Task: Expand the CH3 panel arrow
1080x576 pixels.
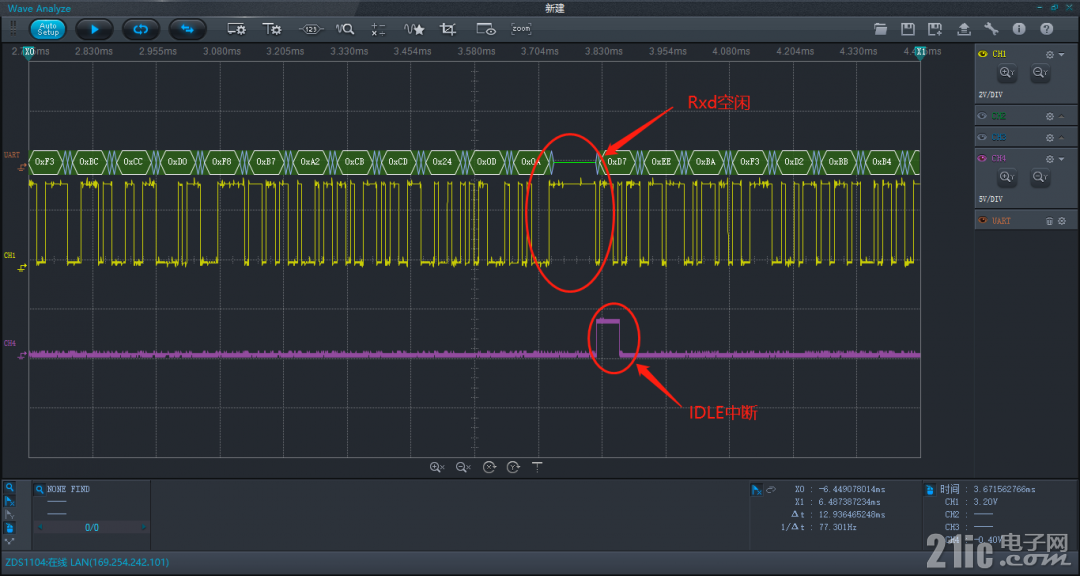Action: tap(1061, 138)
